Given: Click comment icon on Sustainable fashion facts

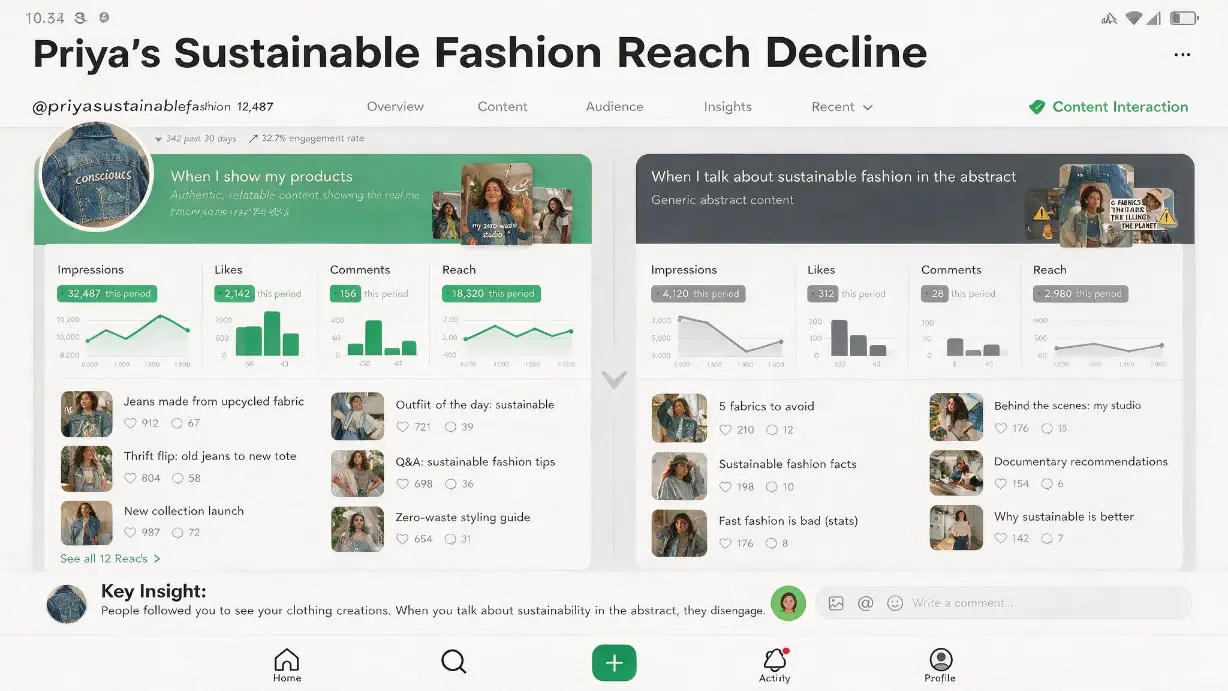Looking at the screenshot, I should coord(771,487).
